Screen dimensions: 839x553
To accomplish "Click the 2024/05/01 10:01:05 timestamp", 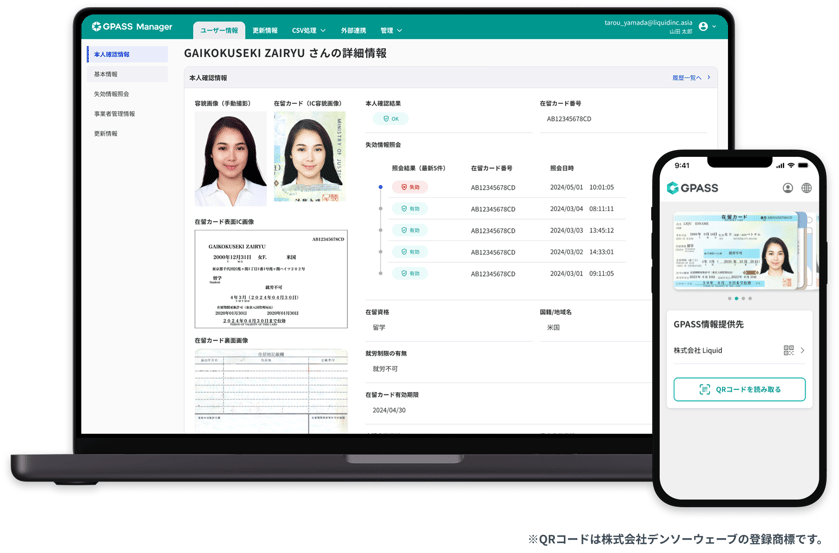I will 582,187.
